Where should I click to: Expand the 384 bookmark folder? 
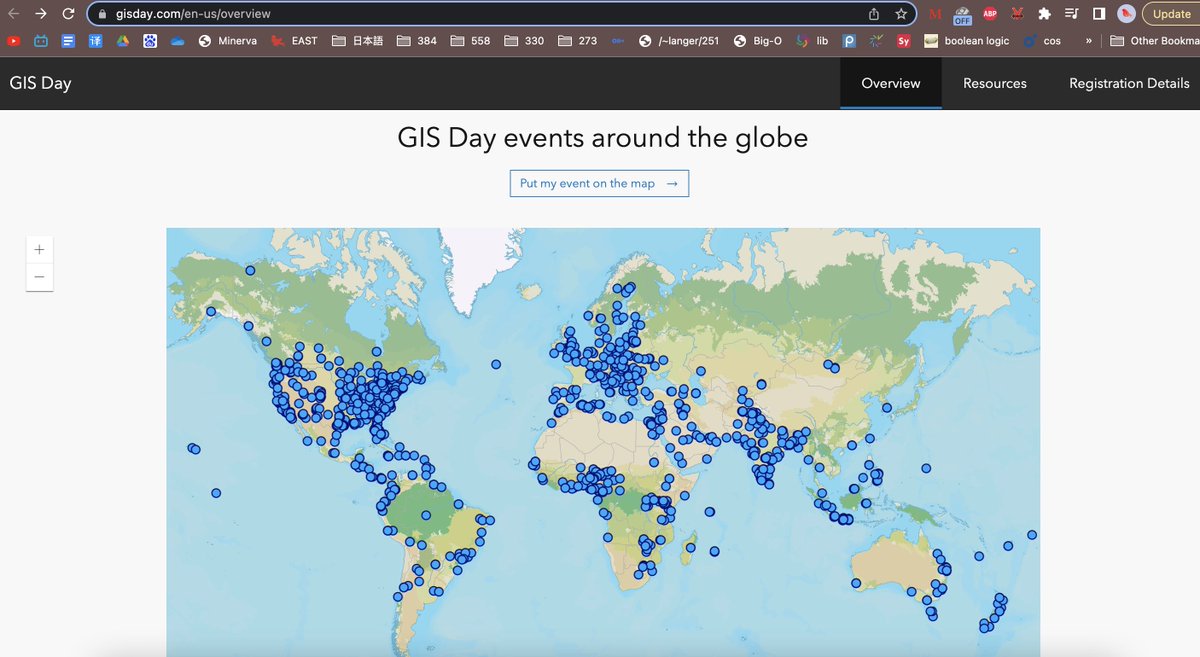click(416, 41)
